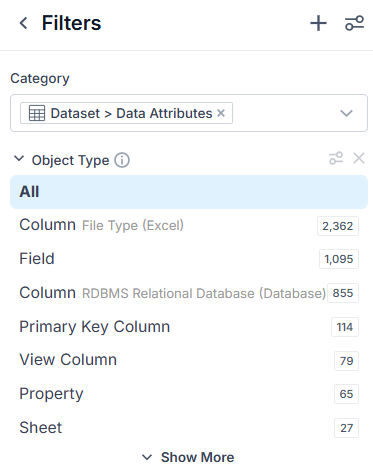Open the Category dropdown arrow
The image size is (373, 466).
[x=346, y=113]
